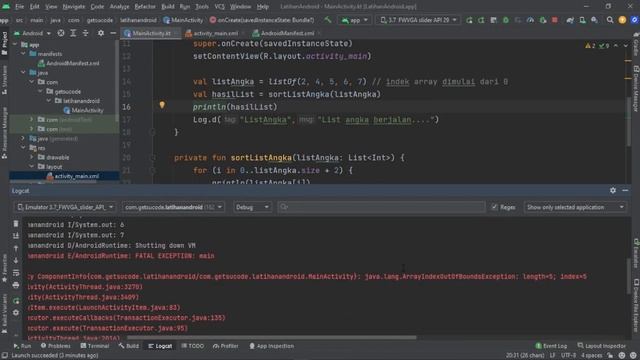Open the Event Log
Screen dimensions: 640x360
551,346
